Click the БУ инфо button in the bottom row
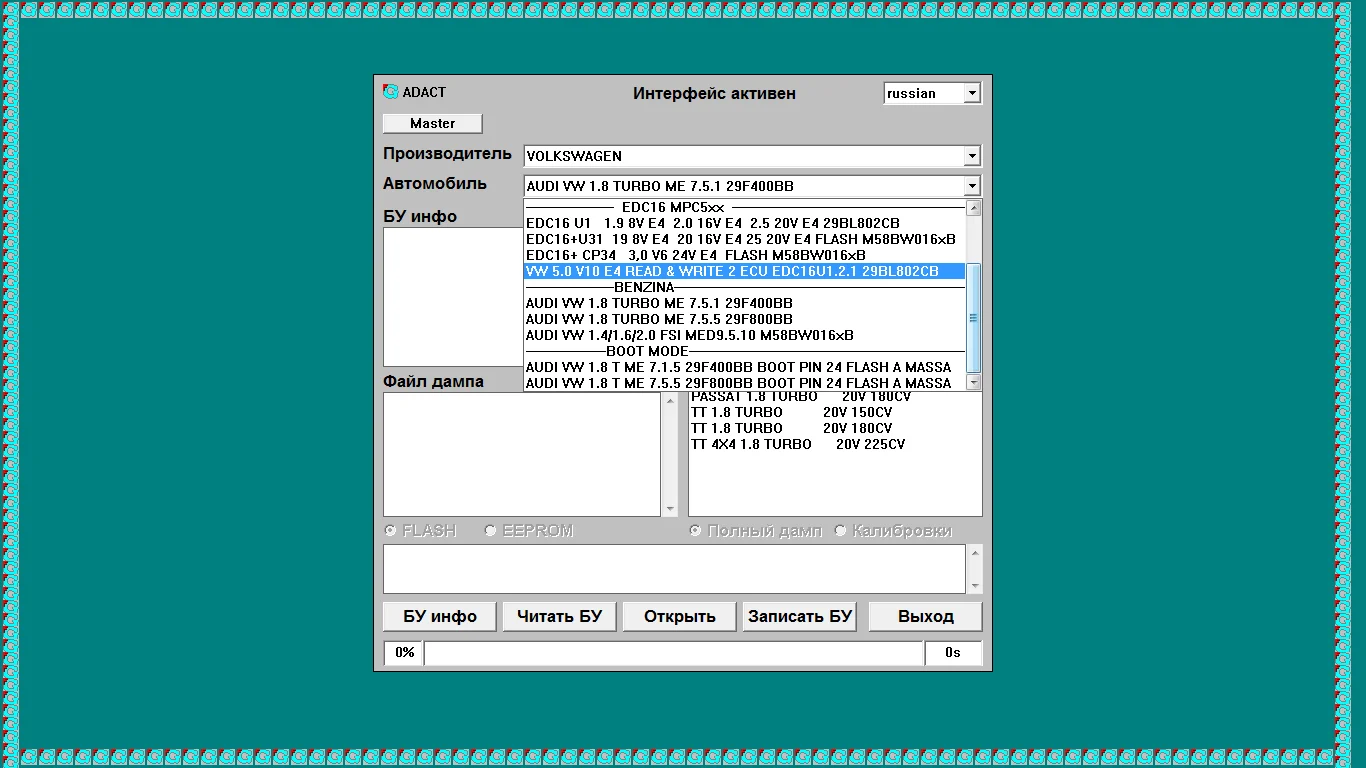Viewport: 1366px width, 768px height. click(x=440, y=616)
